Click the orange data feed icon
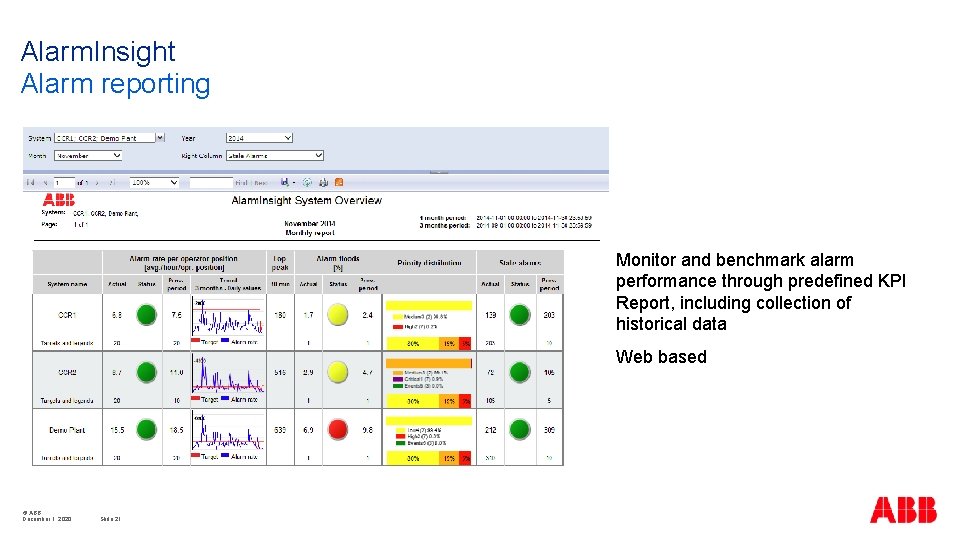The image size is (960, 540). 339,182
